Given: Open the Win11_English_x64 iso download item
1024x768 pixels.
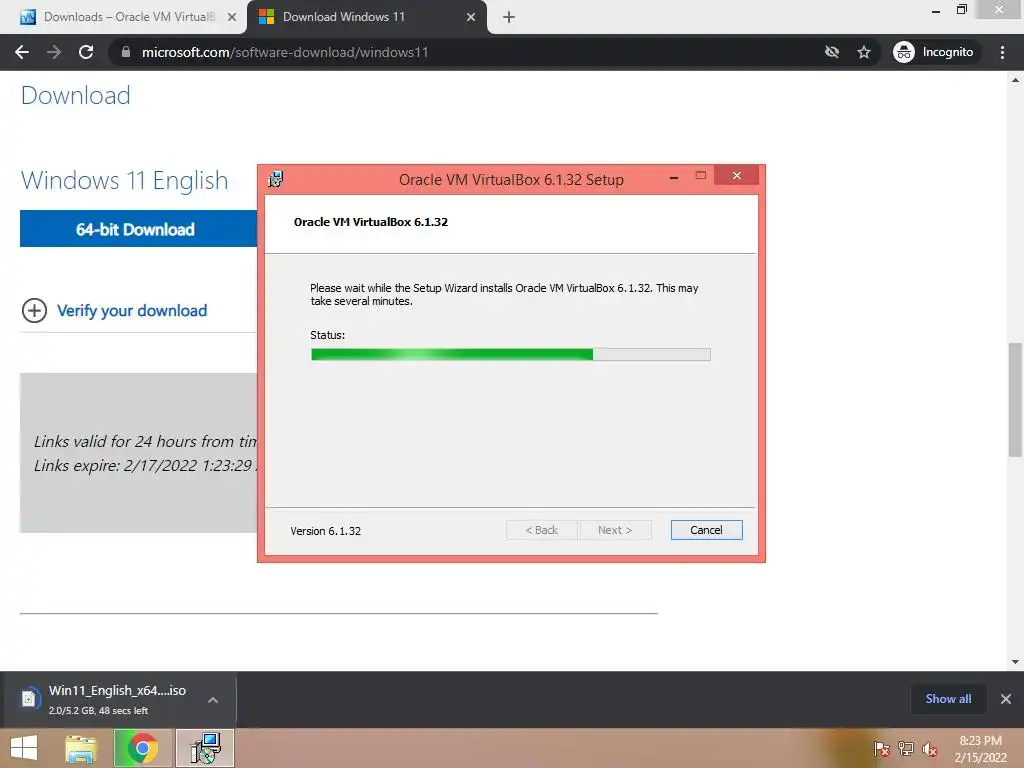Looking at the screenshot, I should (118, 699).
